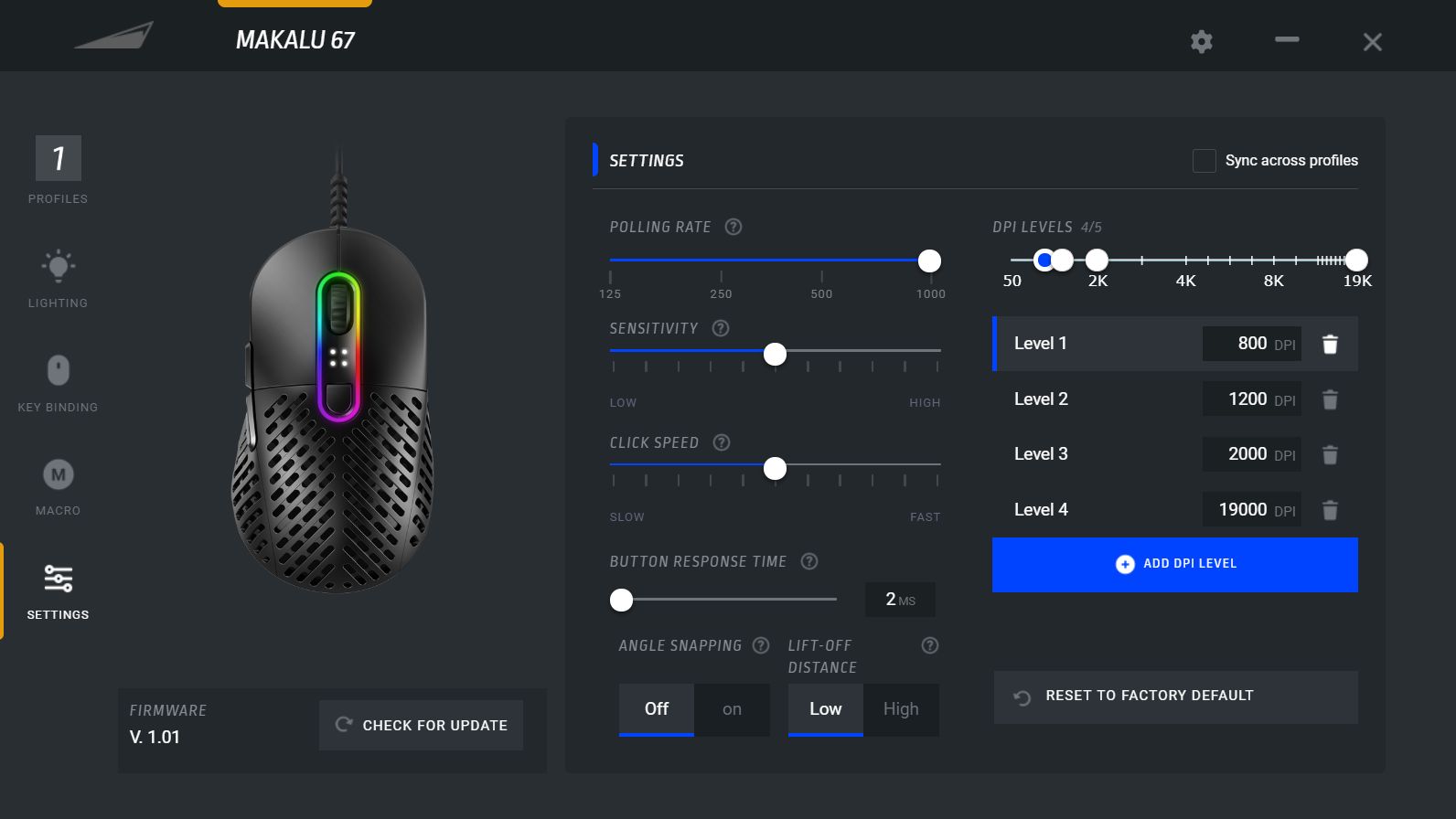
Task: Edit the Level 3 DPI value 2000
Action: [1251, 454]
